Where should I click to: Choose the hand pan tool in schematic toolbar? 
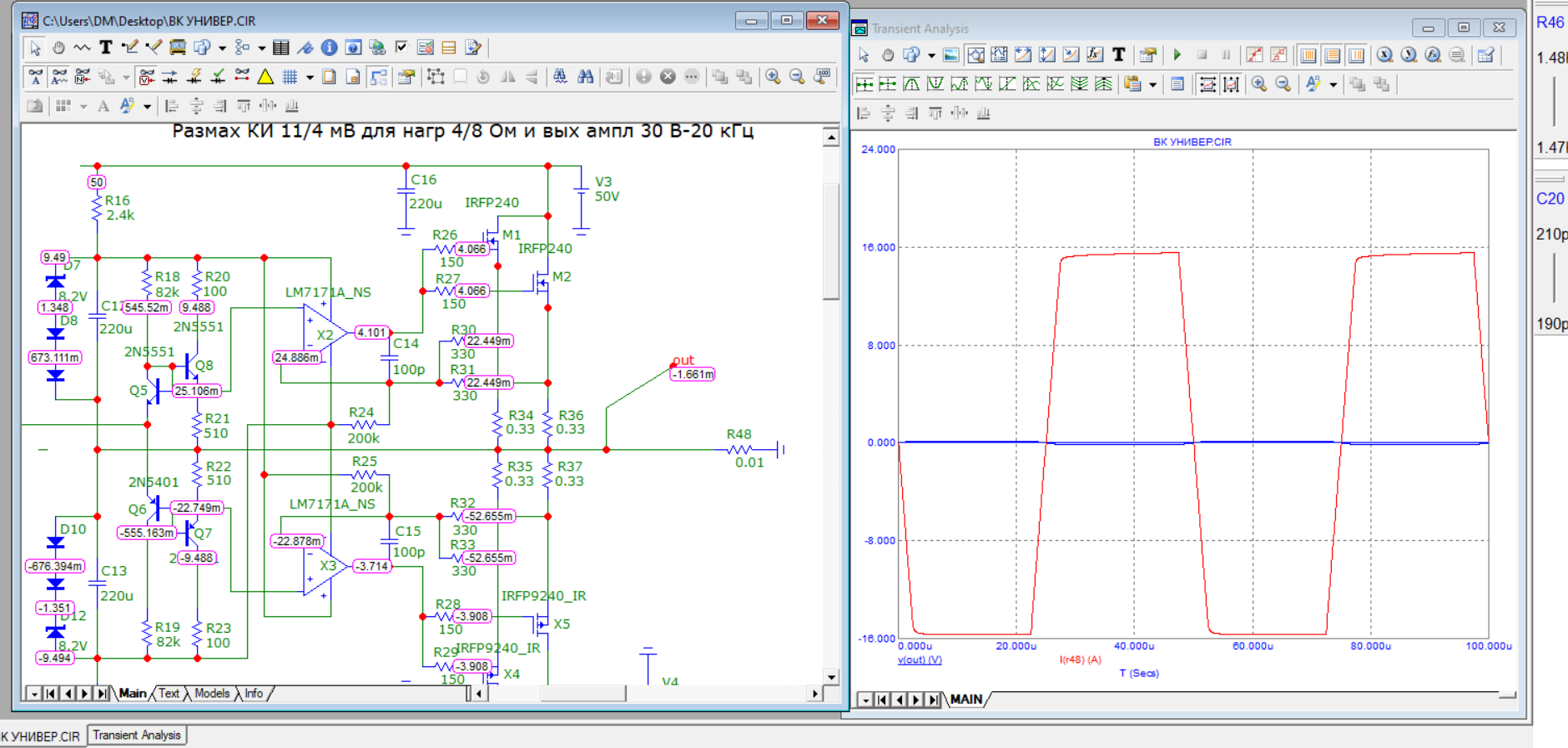(x=58, y=48)
